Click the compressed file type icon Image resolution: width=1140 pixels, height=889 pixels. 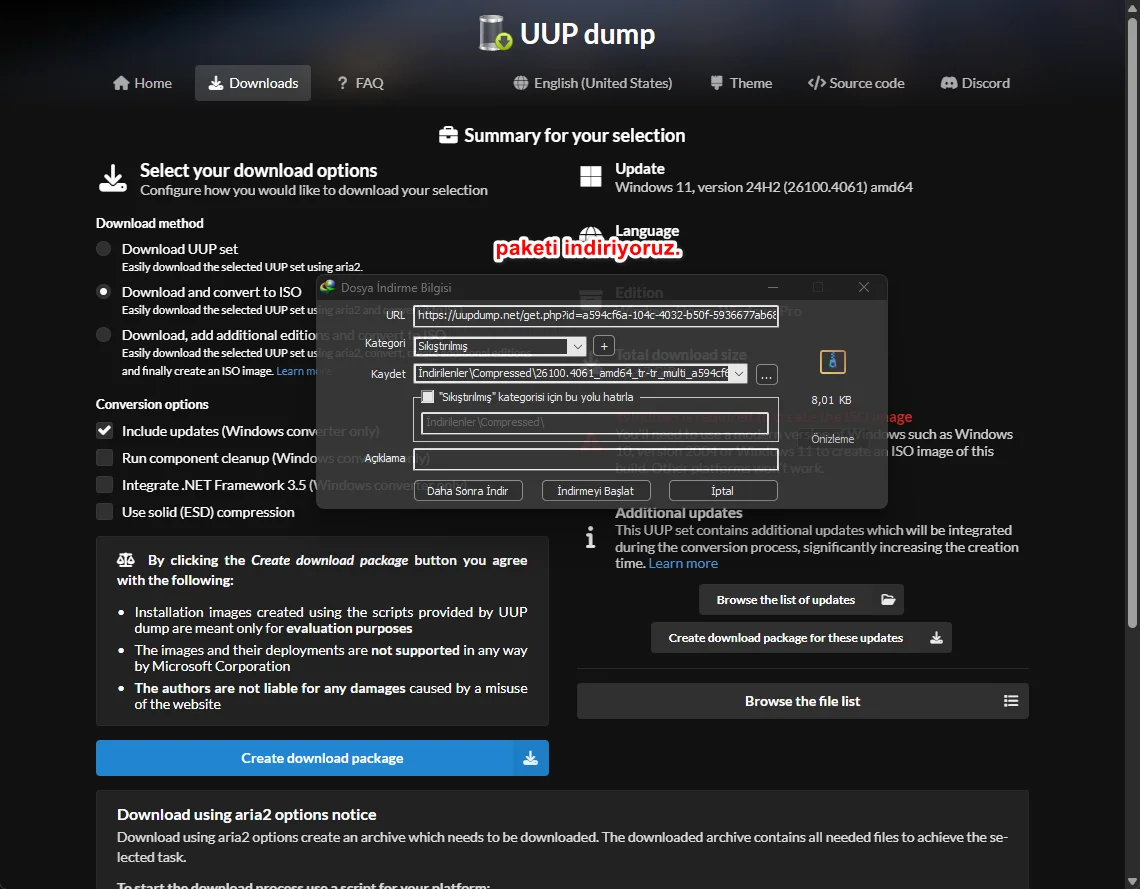tap(832, 361)
